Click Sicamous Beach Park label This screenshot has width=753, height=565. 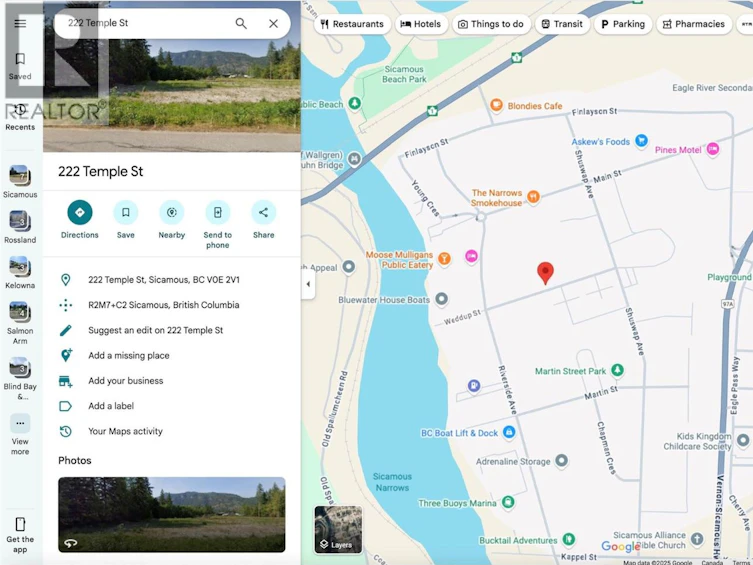(404, 74)
